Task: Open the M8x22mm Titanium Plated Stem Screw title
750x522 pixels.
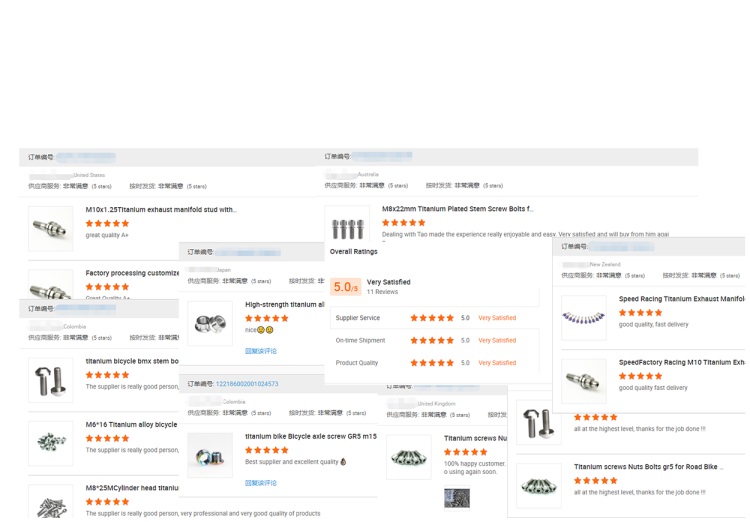Action: click(x=457, y=210)
